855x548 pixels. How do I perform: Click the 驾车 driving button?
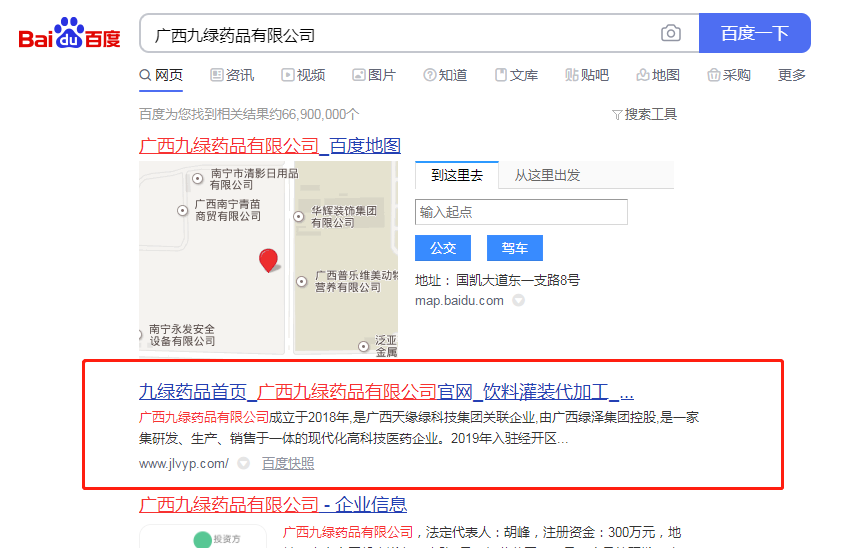tap(514, 248)
